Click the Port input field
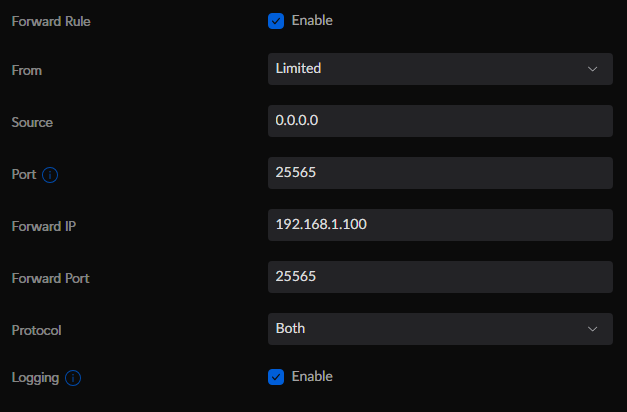The width and height of the screenshot is (627, 412). tap(439, 173)
